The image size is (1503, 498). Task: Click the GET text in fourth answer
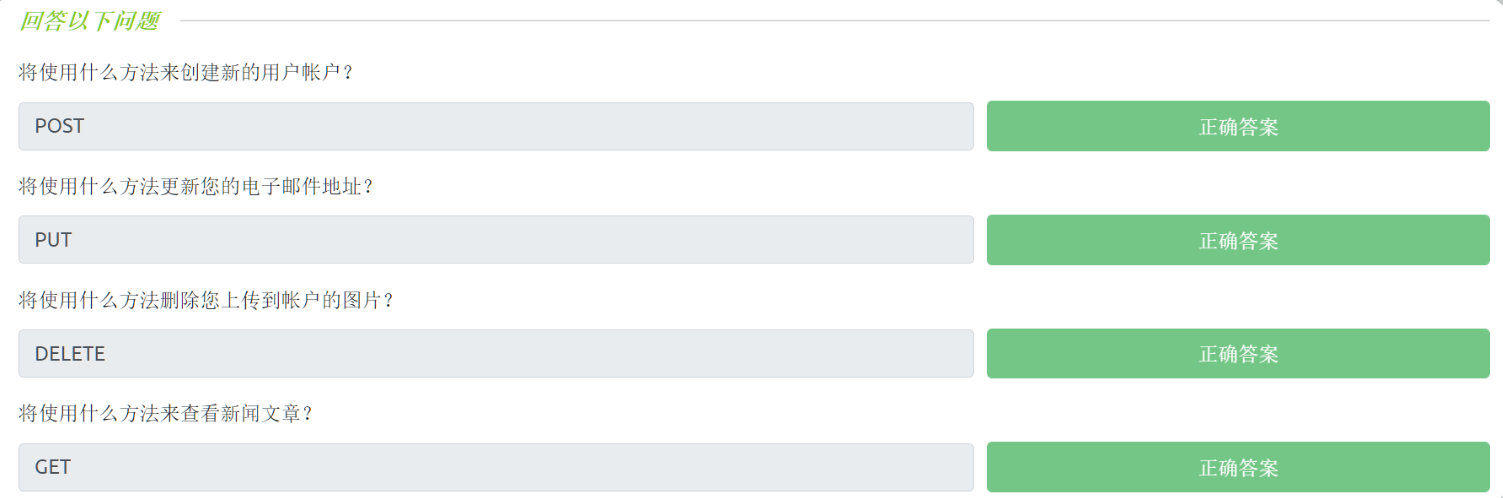tap(53, 467)
